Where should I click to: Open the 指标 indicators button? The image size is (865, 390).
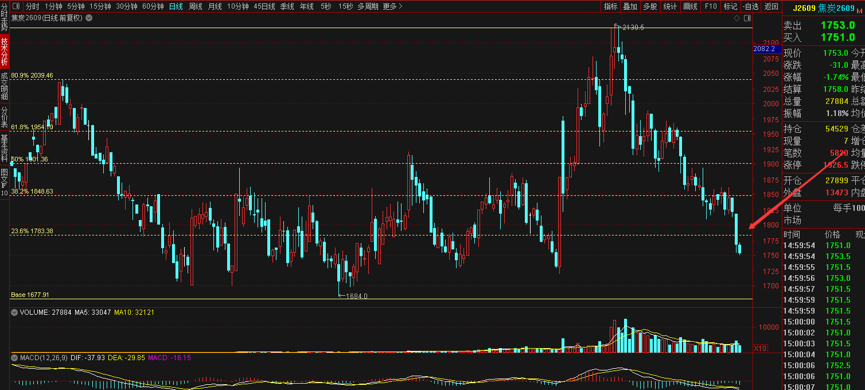click(610, 7)
